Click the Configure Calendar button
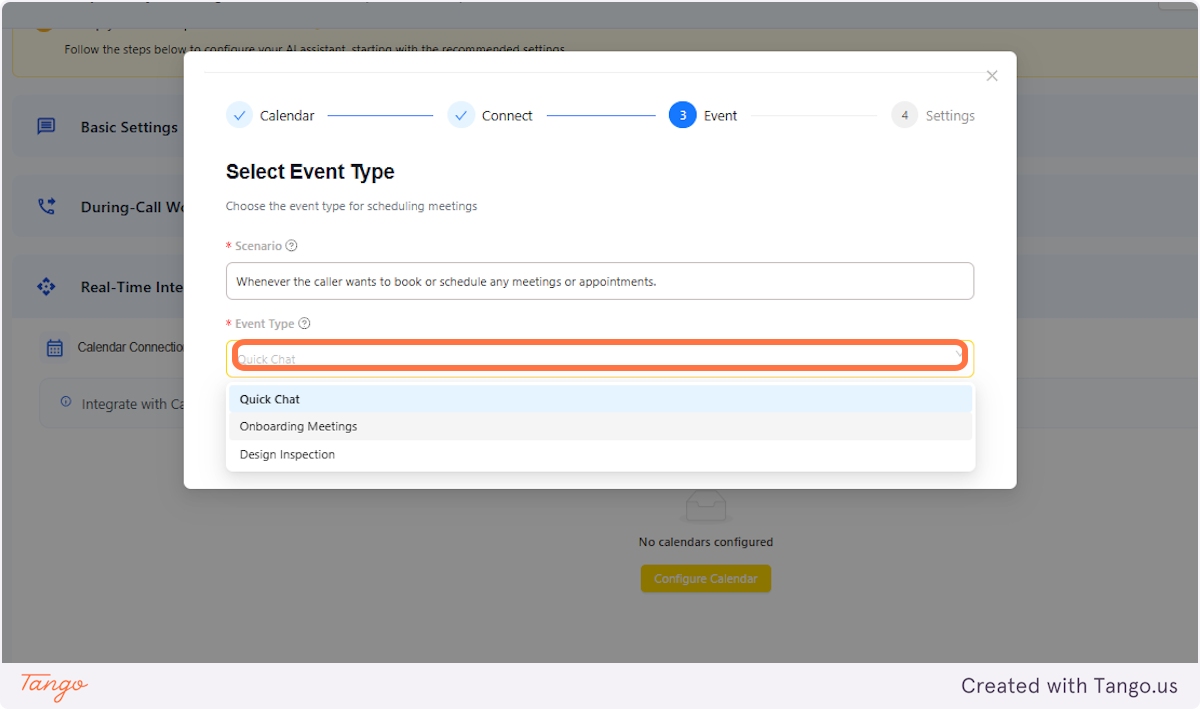Image resolution: width=1200 pixels, height=709 pixels. pos(705,578)
